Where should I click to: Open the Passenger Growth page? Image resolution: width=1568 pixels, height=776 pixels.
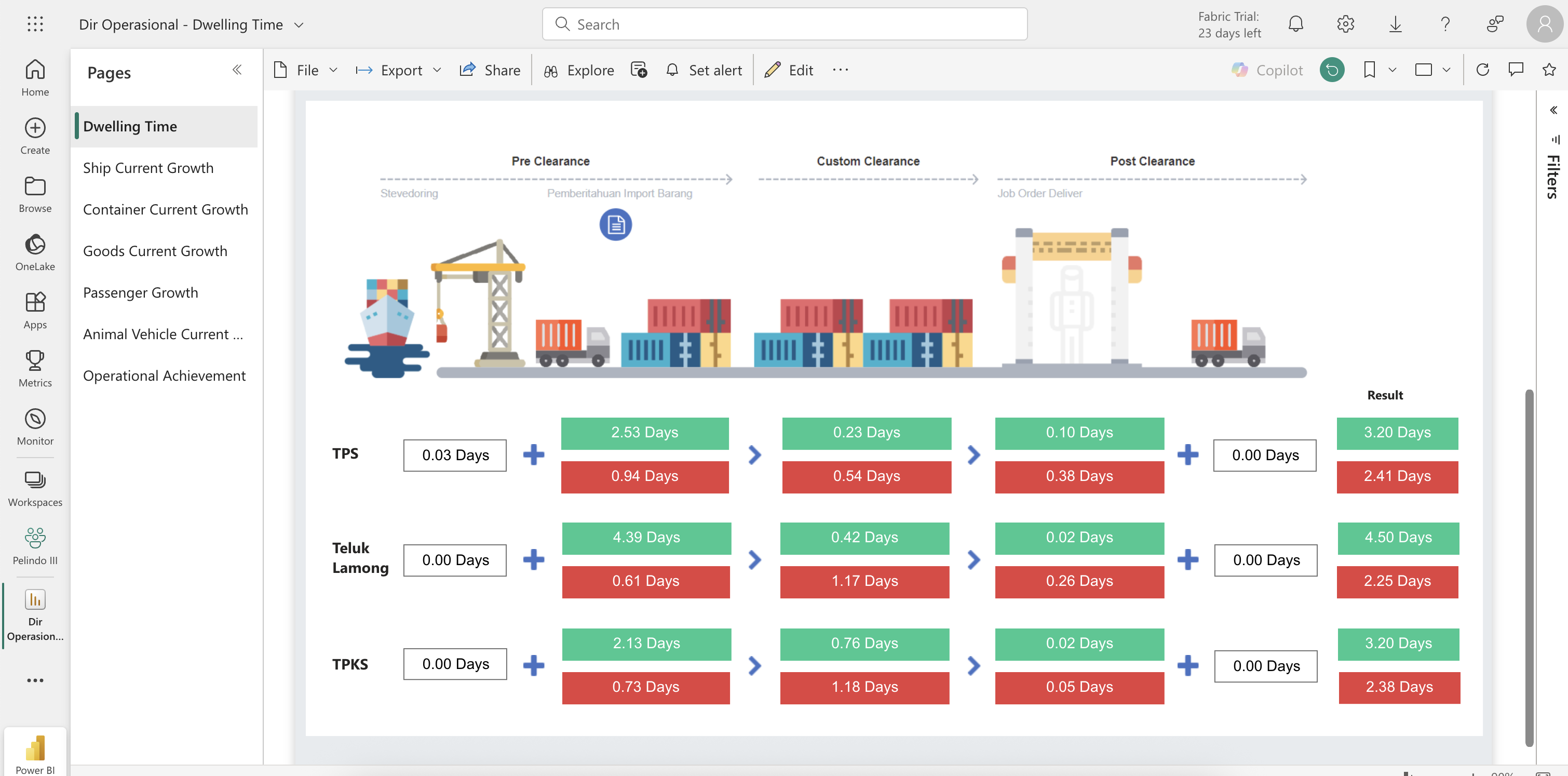(x=141, y=292)
